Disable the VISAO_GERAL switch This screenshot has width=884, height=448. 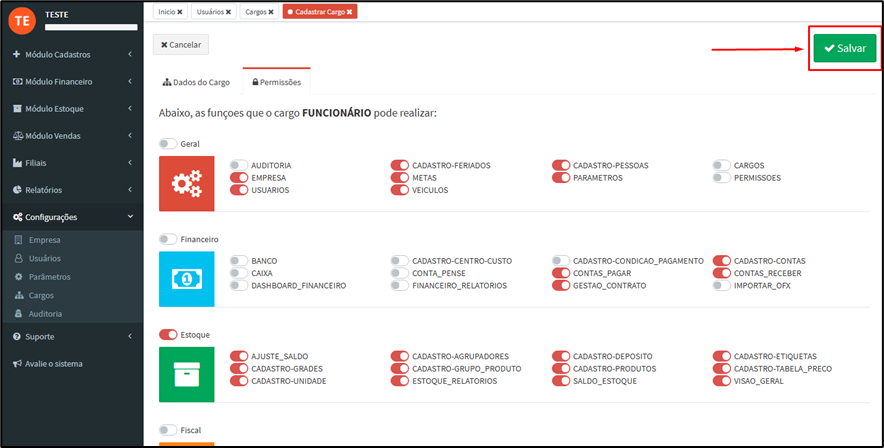point(722,381)
